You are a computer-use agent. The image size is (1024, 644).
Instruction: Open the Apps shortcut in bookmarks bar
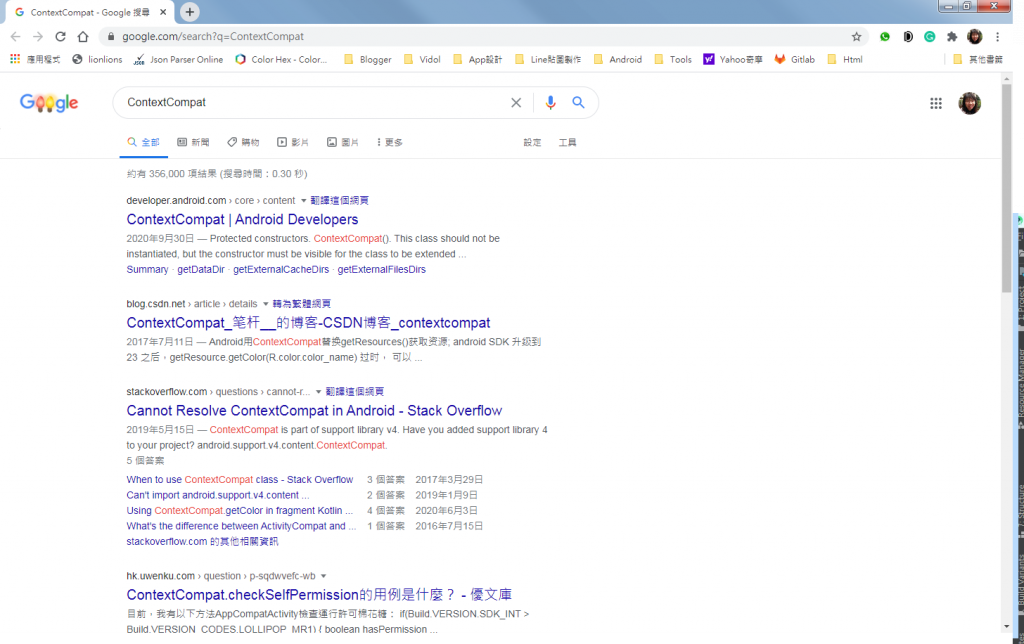tap(35, 59)
